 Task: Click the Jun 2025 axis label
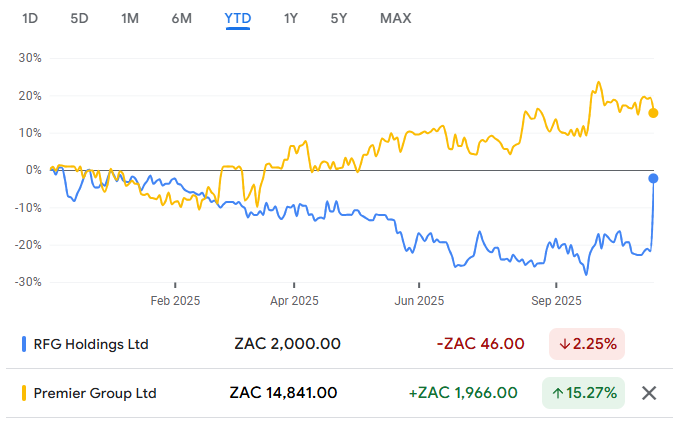(419, 300)
